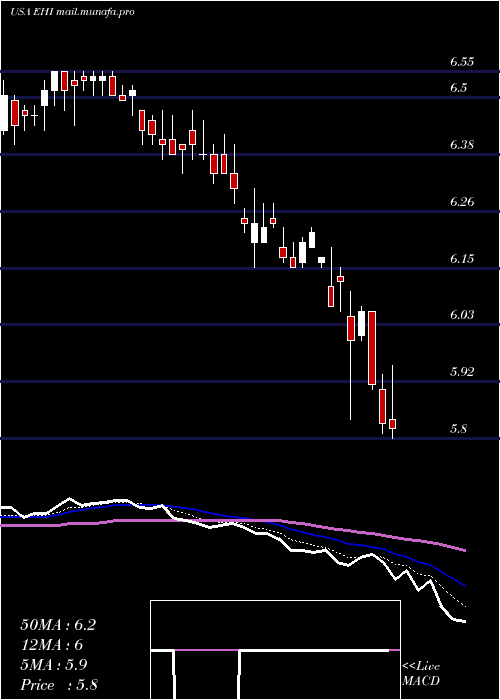Screen dimensions: 500x700
Task: Click the 5.8 price axis label
Action: 458,429
